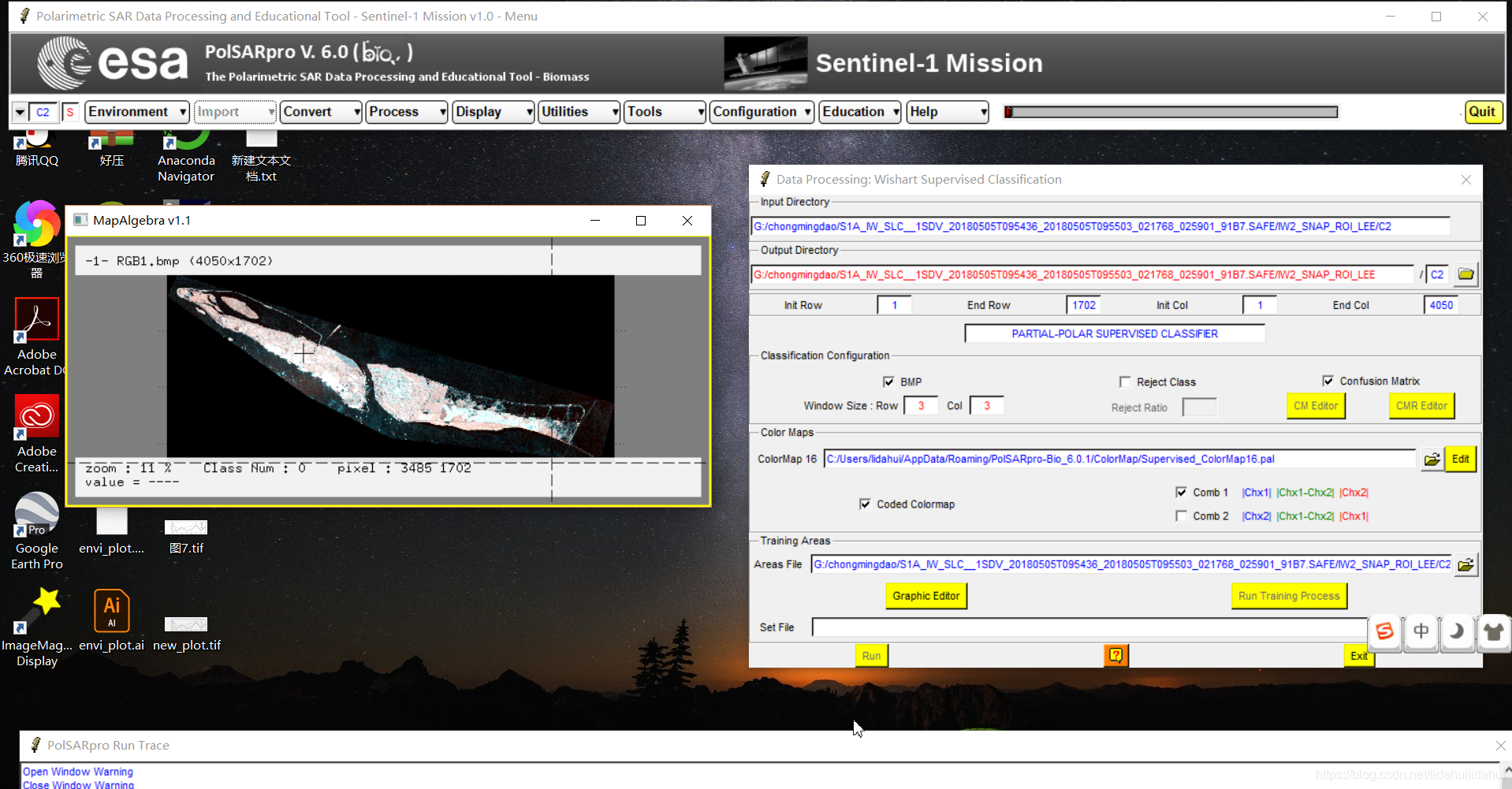
Task: Open the Sogou input S icon
Action: [1384, 632]
